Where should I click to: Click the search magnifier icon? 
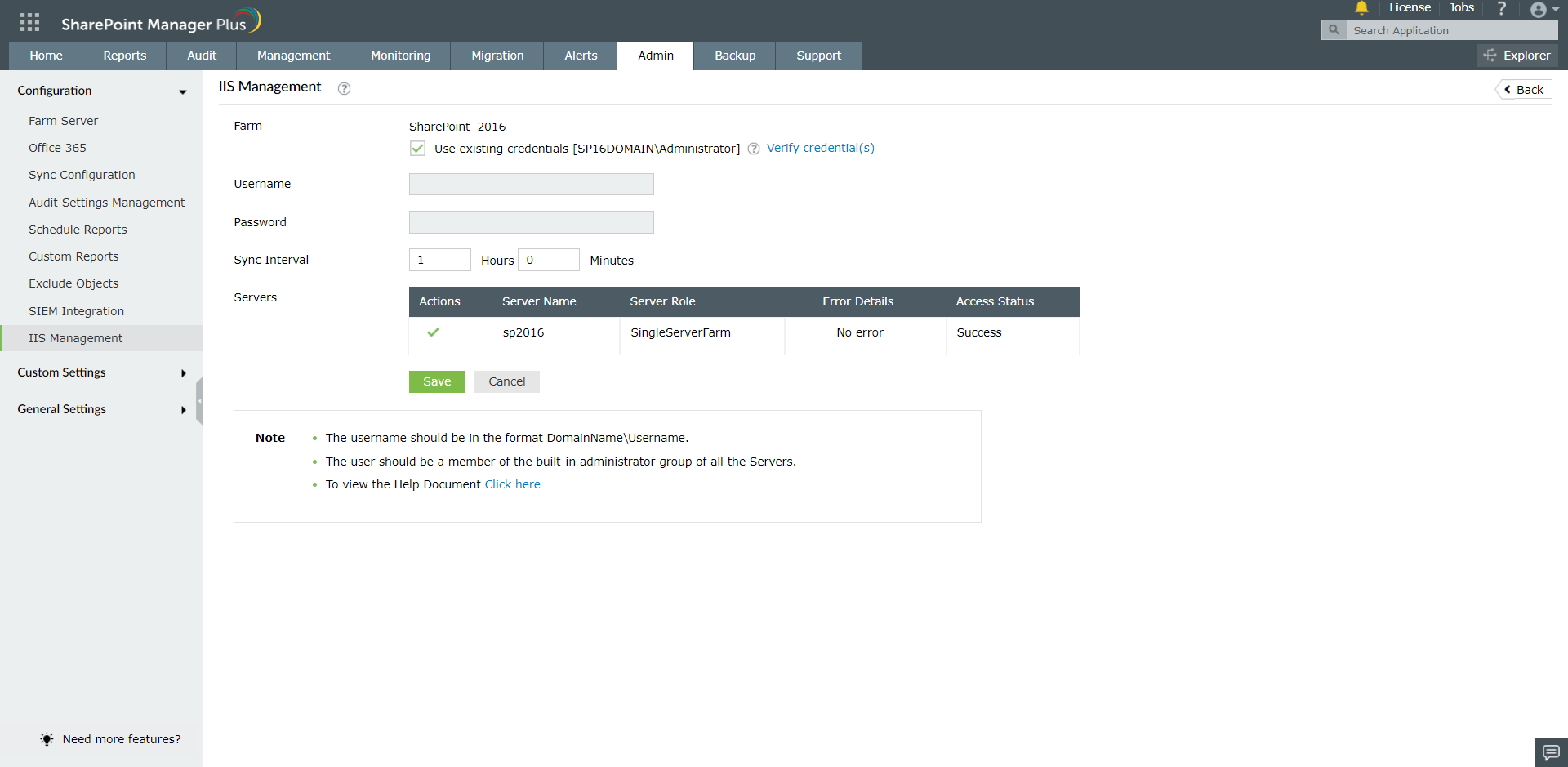click(1334, 30)
